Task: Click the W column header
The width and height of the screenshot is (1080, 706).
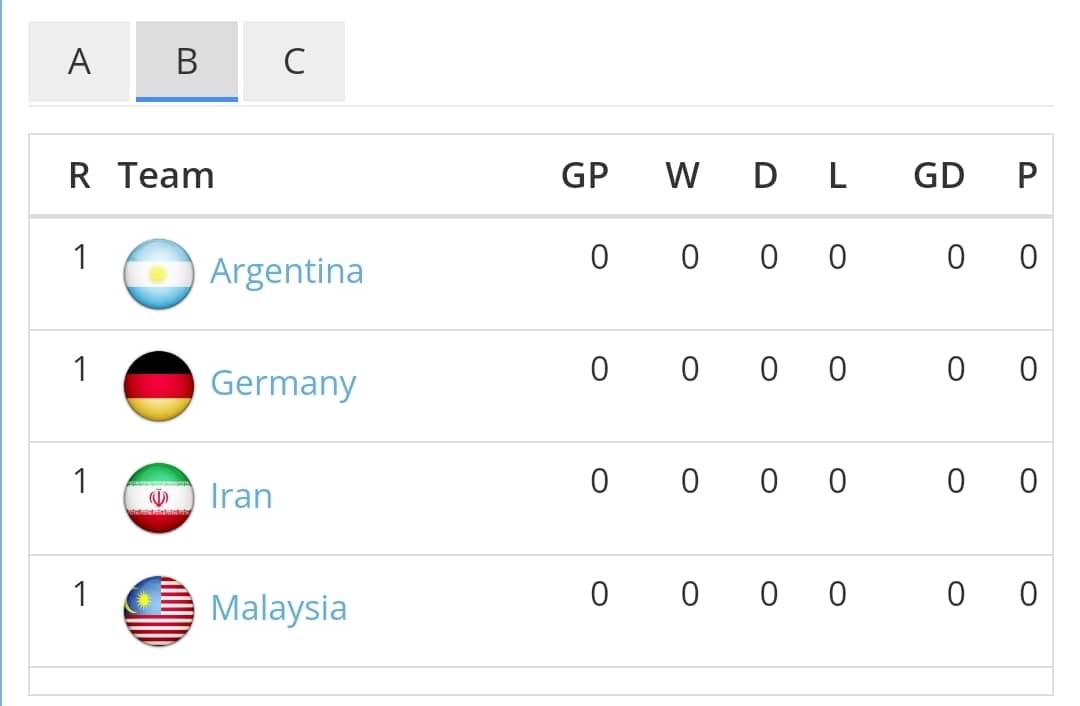Action: coord(683,176)
